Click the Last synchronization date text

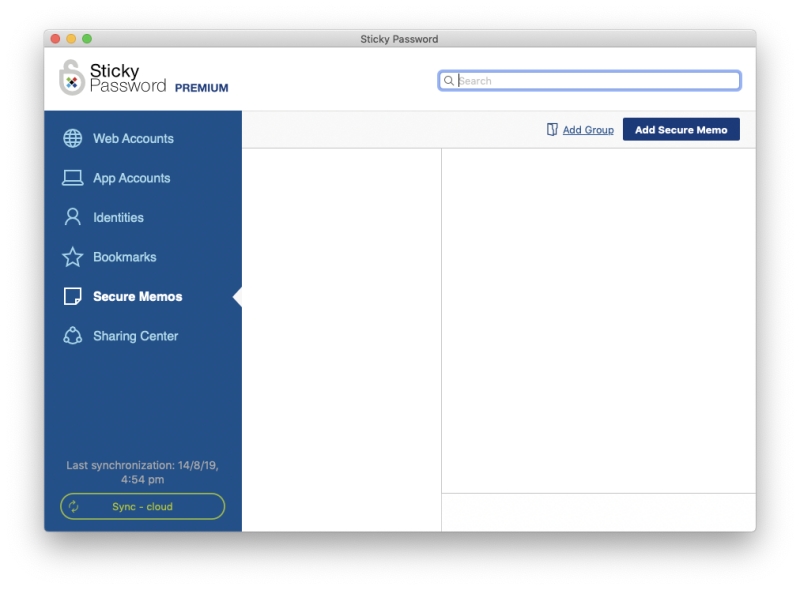click(142, 472)
